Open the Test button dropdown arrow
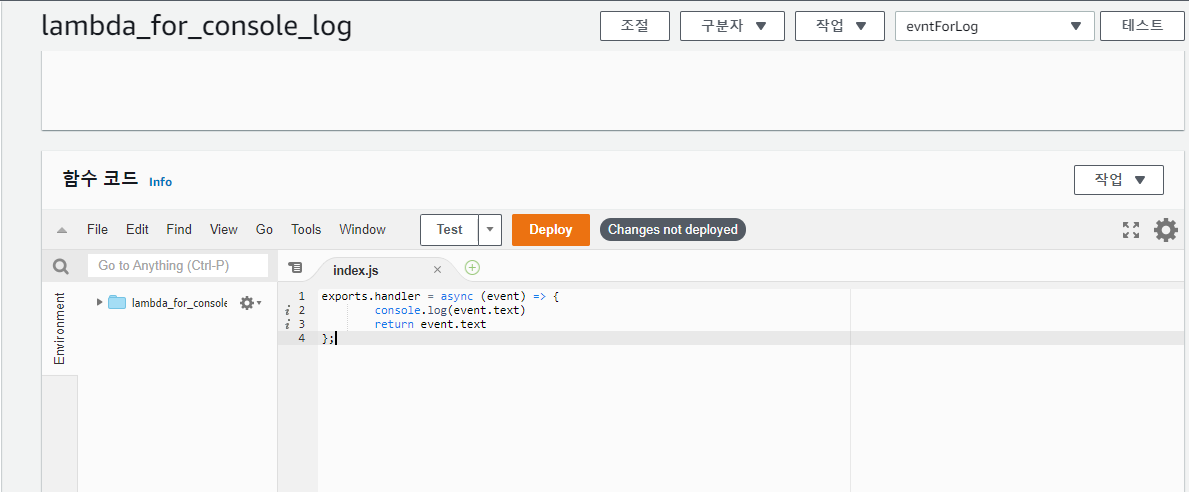Viewport: 1189px width, 492px height. (x=491, y=230)
